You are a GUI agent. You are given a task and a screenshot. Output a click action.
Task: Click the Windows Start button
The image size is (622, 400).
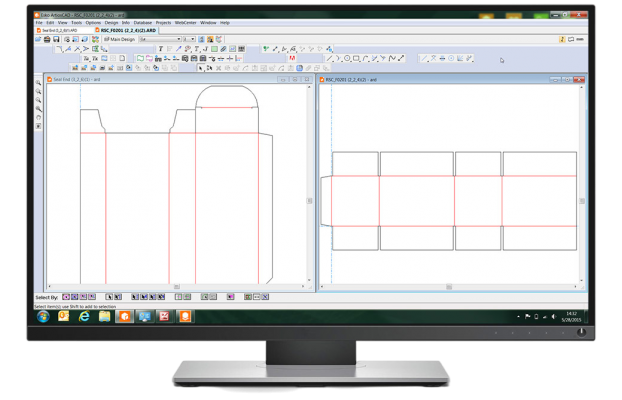pos(44,316)
